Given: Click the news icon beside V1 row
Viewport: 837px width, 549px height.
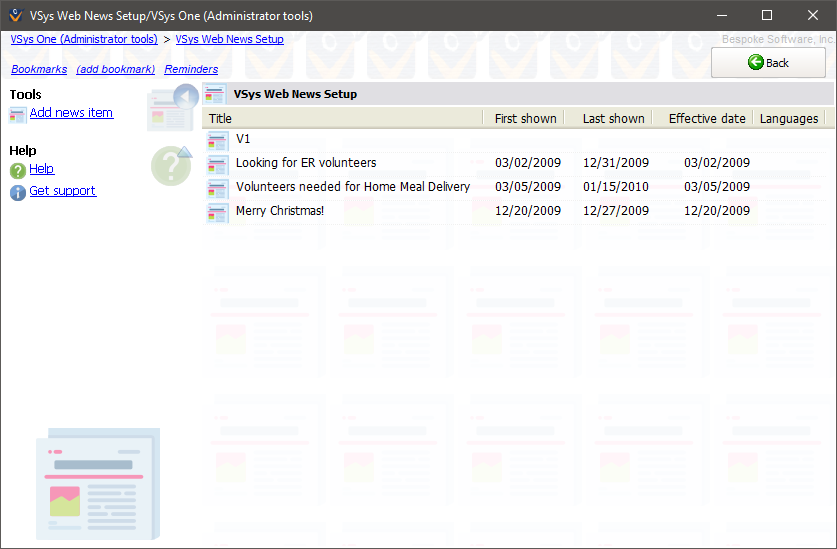Looking at the screenshot, I should click(x=218, y=139).
